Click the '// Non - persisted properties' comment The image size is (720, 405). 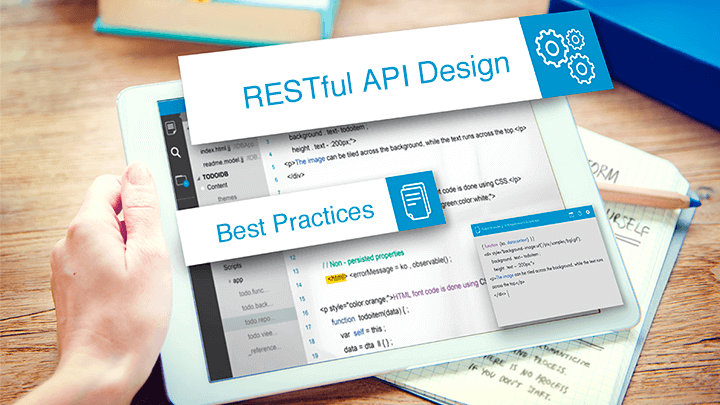[363, 259]
